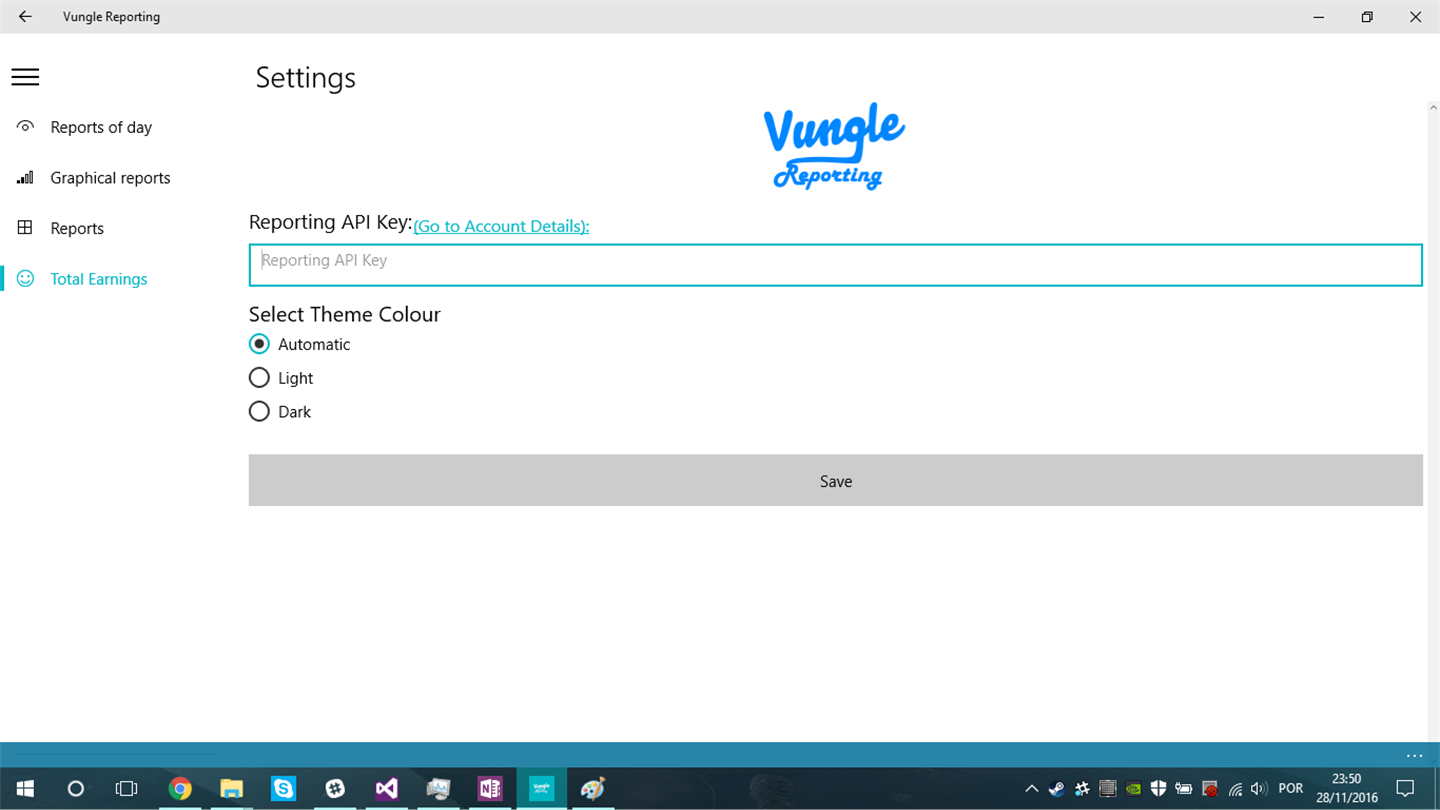Launch Google Chrome from the taskbar
The height and width of the screenshot is (810, 1440).
point(180,789)
